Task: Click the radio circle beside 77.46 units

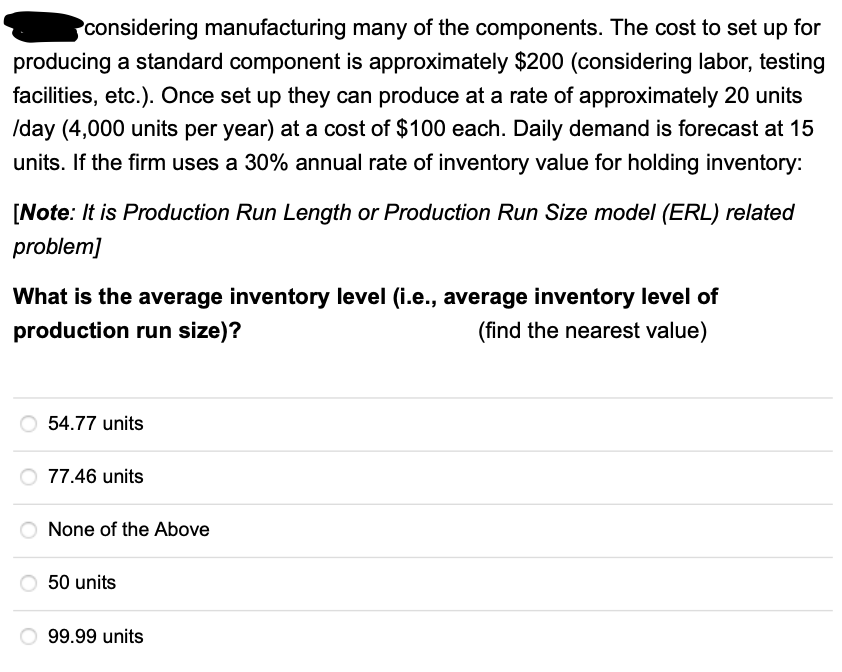Action: click(27, 474)
